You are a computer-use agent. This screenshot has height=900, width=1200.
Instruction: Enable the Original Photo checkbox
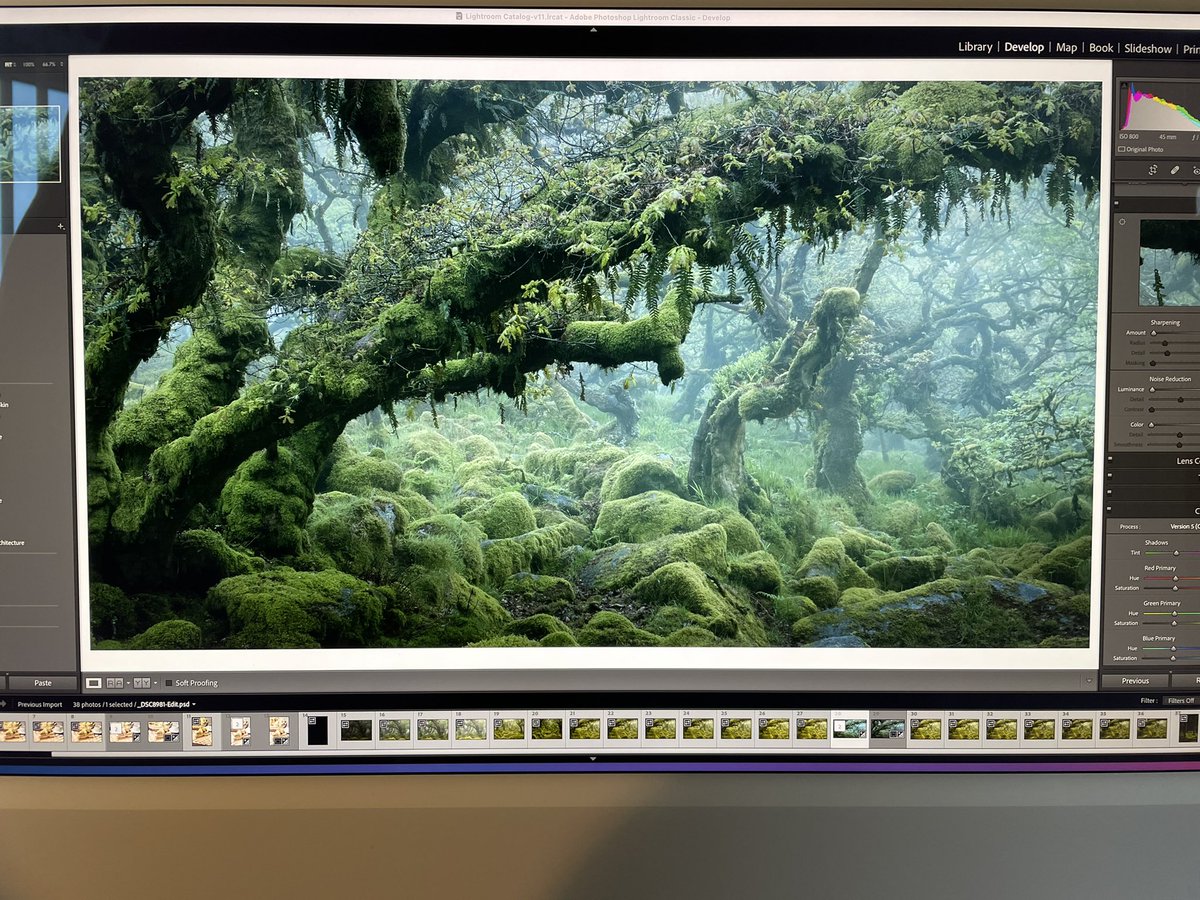coord(1122,149)
